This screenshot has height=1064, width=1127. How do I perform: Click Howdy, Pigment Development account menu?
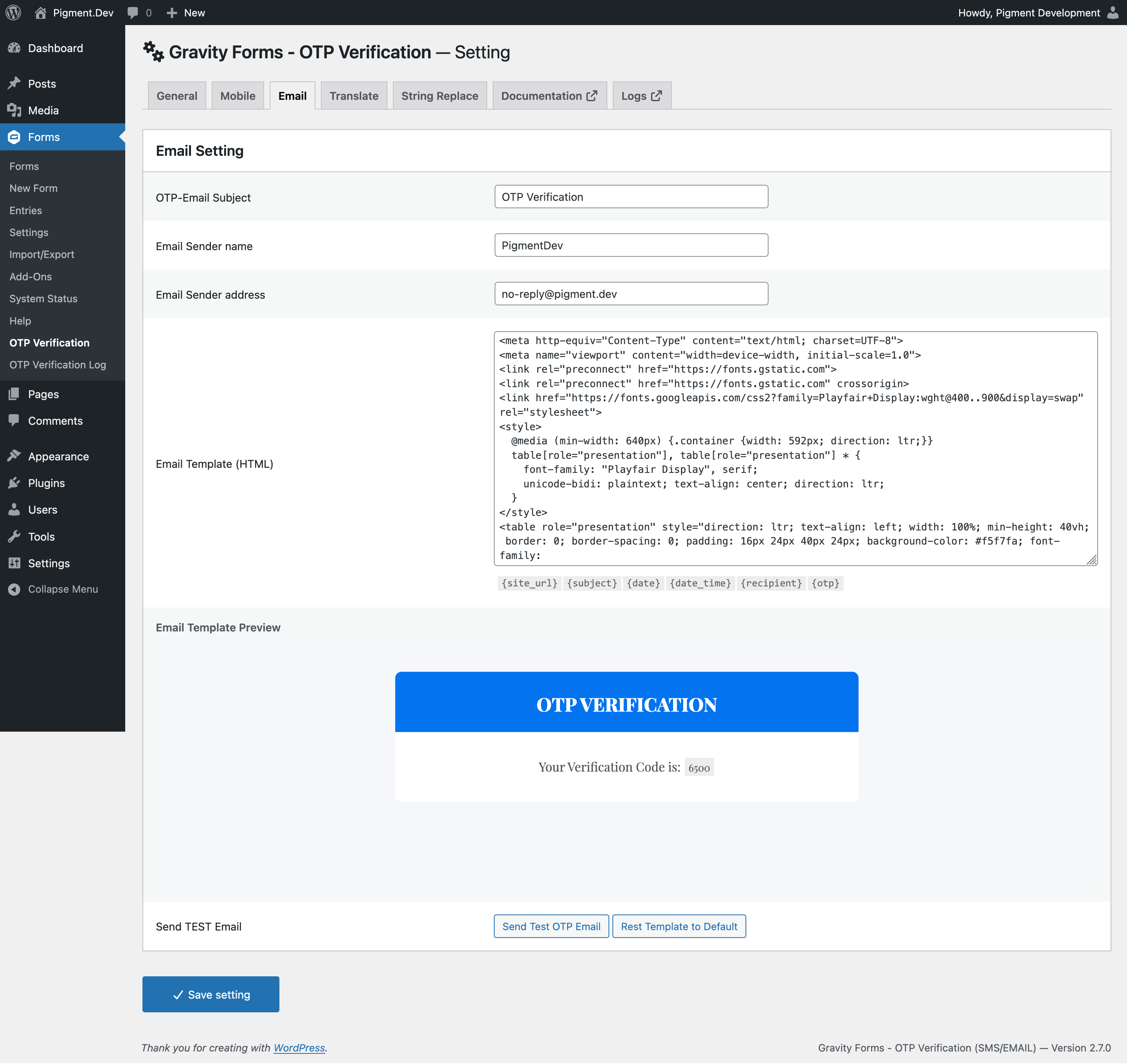point(1038,13)
